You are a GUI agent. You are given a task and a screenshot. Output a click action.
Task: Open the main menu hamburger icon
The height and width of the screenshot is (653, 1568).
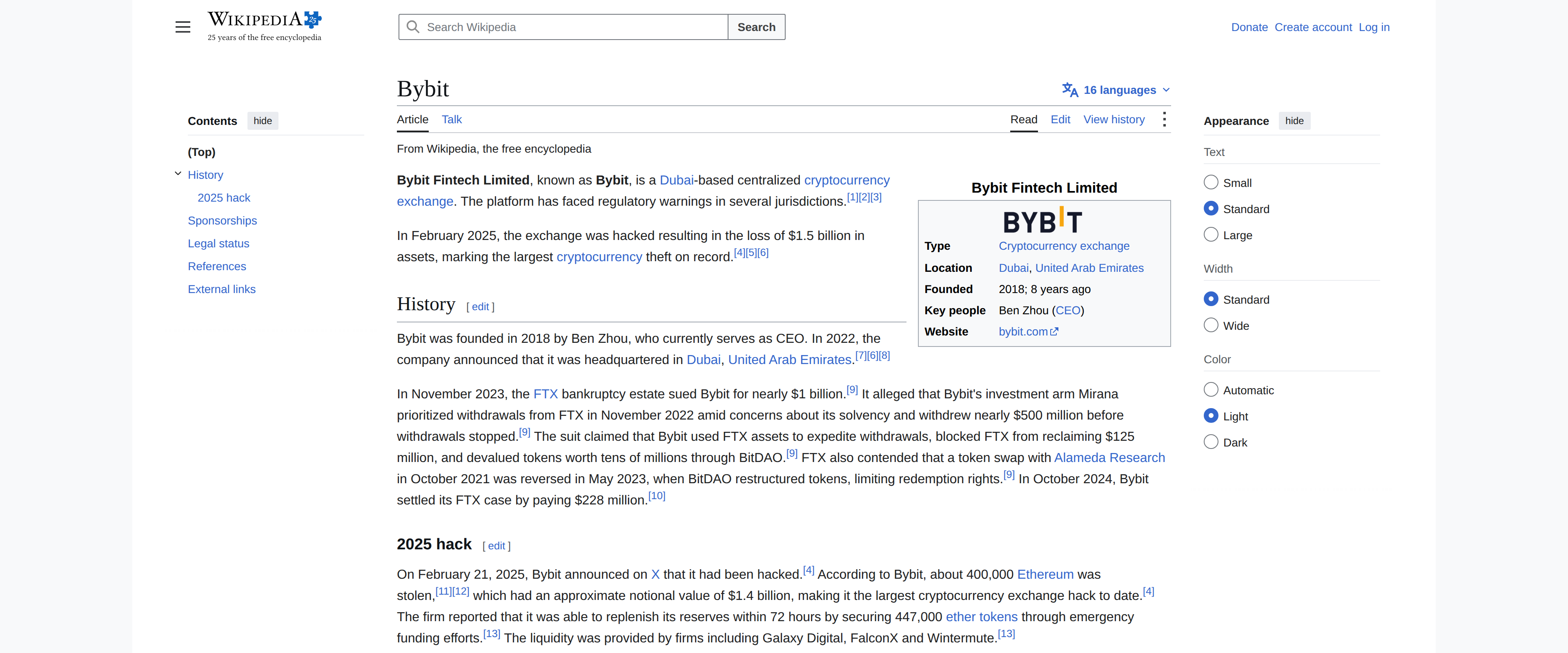183,27
